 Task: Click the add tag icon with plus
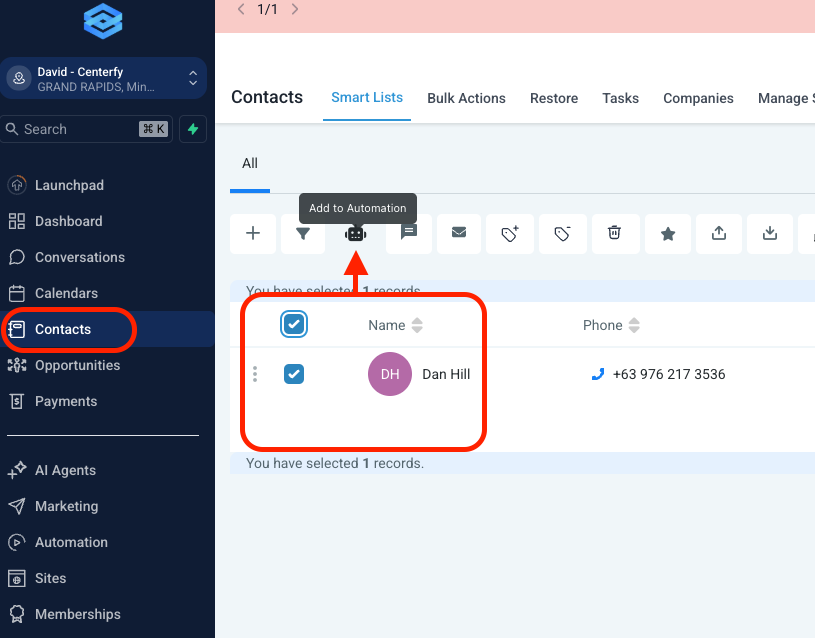[x=510, y=233]
